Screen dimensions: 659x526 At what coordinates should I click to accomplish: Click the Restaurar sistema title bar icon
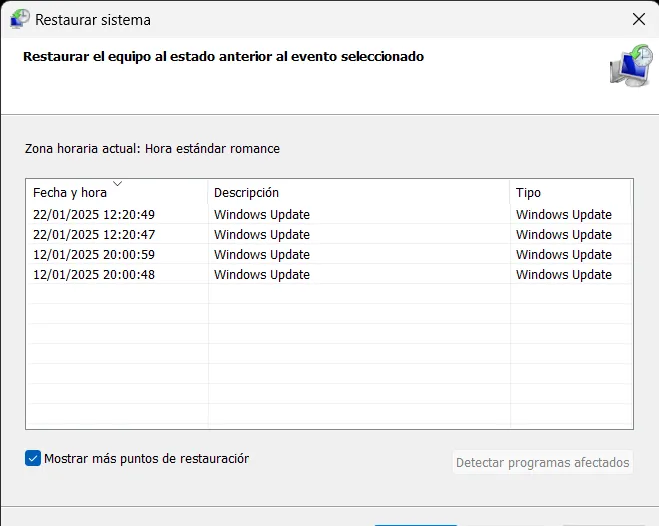(x=20, y=19)
